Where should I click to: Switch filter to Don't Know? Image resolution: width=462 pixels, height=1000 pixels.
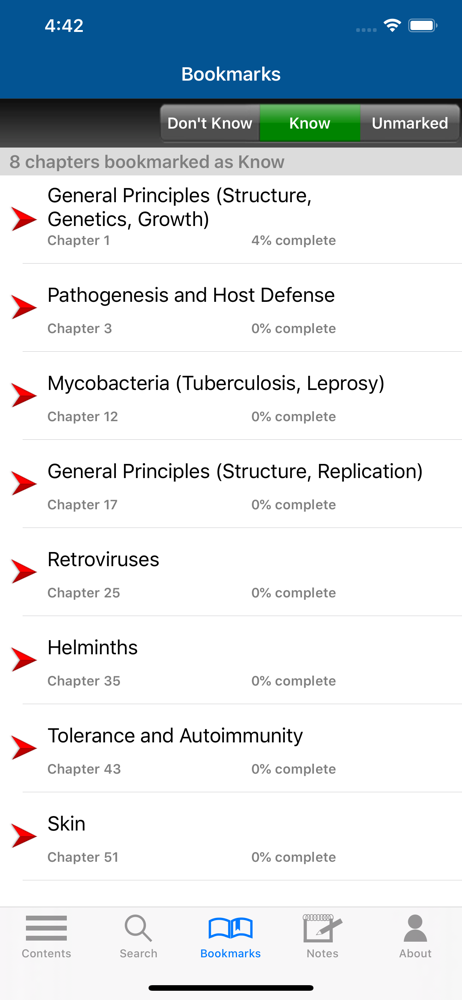pos(210,123)
